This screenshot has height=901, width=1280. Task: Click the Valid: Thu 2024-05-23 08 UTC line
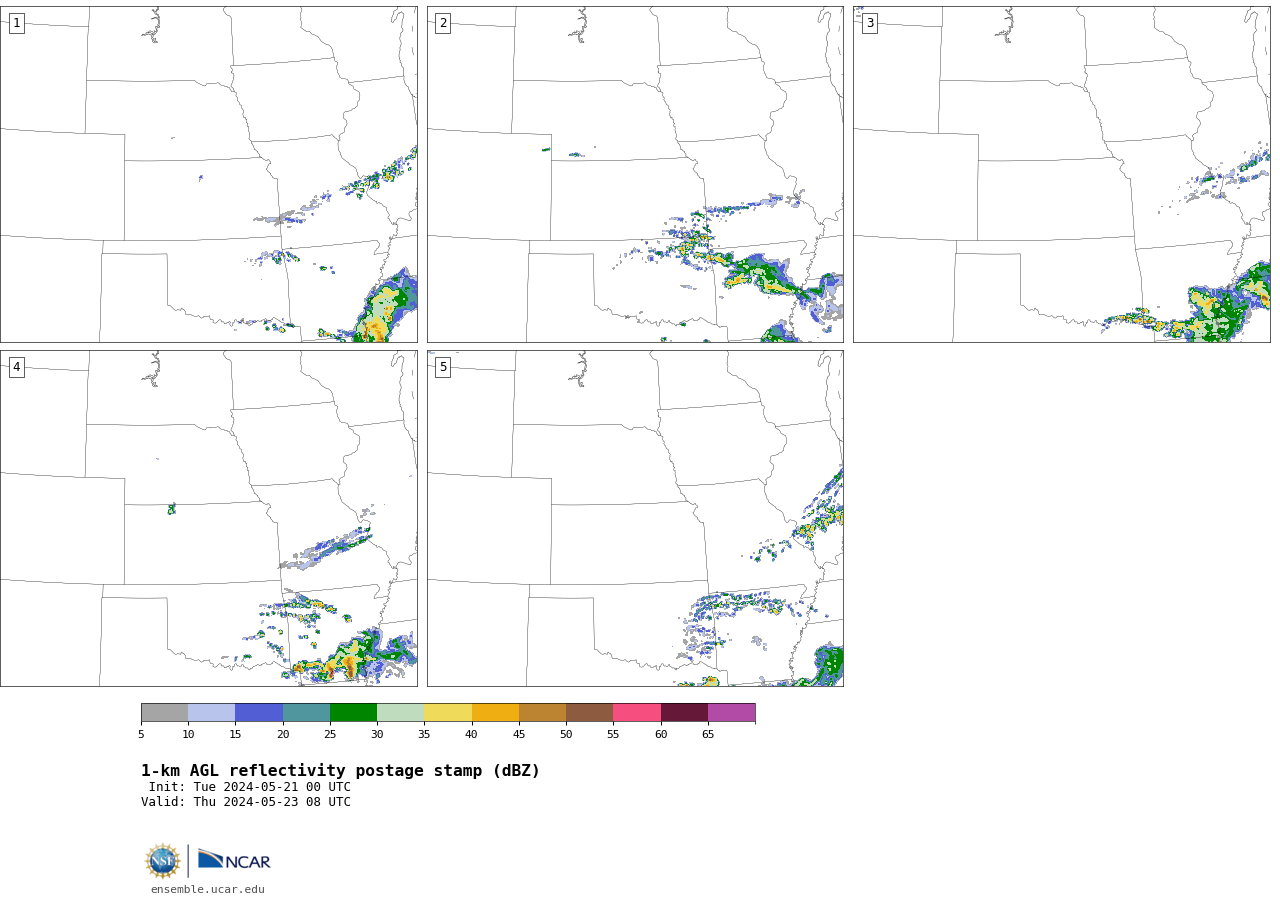tap(246, 802)
